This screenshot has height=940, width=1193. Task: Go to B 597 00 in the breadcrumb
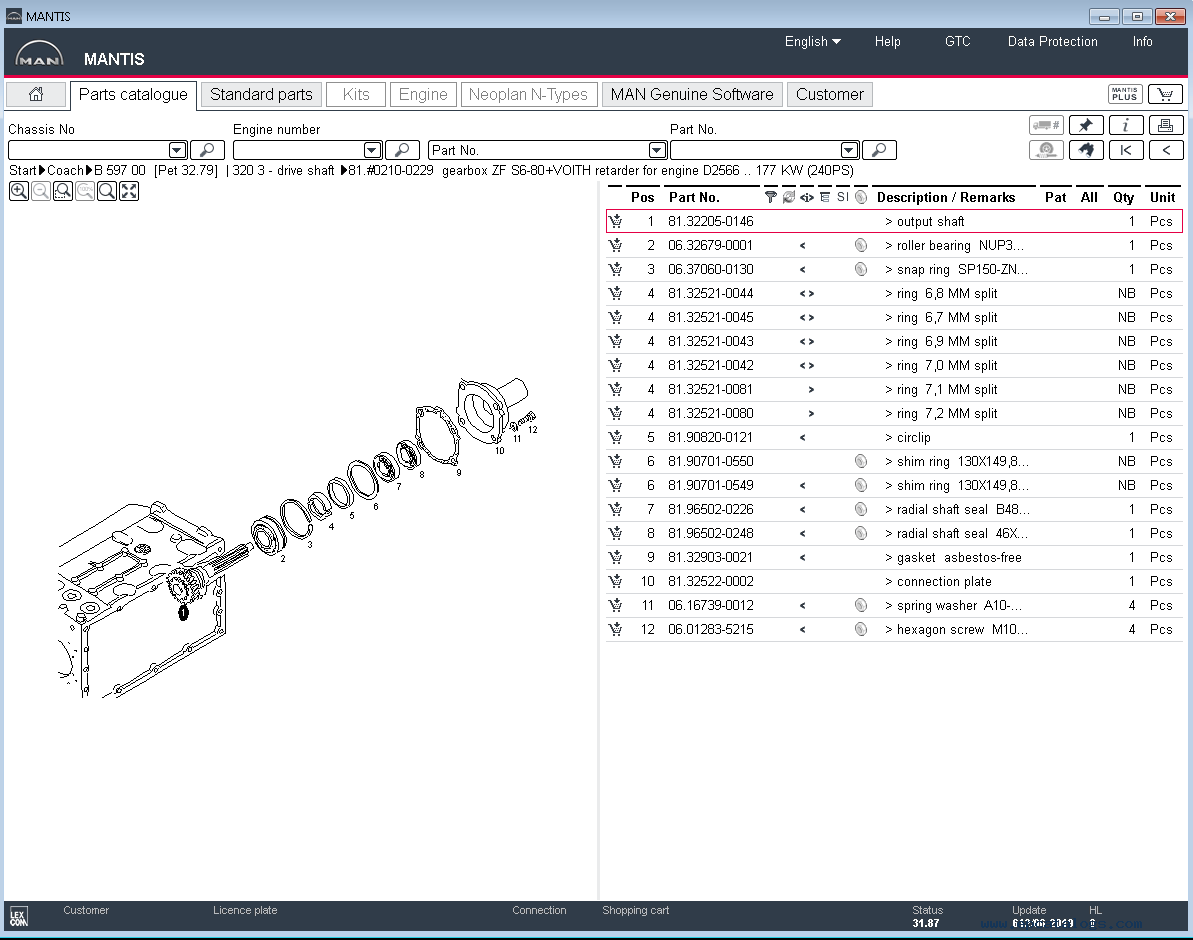[120, 170]
